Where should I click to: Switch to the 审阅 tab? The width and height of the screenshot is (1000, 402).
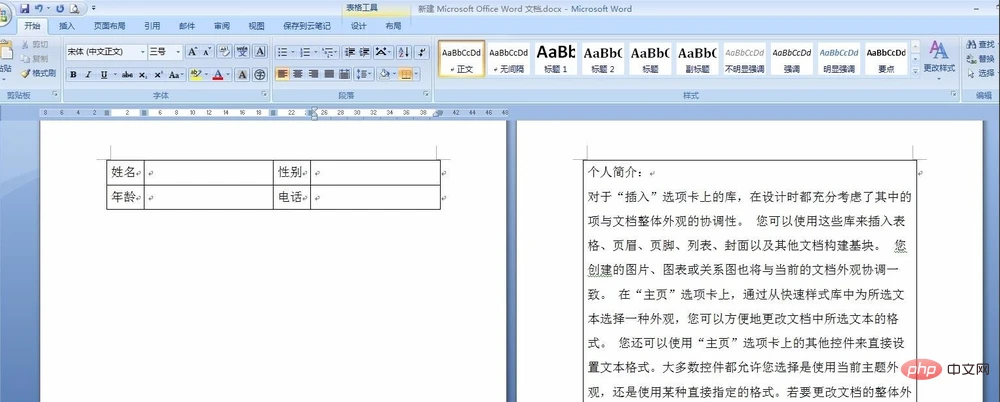pos(221,26)
